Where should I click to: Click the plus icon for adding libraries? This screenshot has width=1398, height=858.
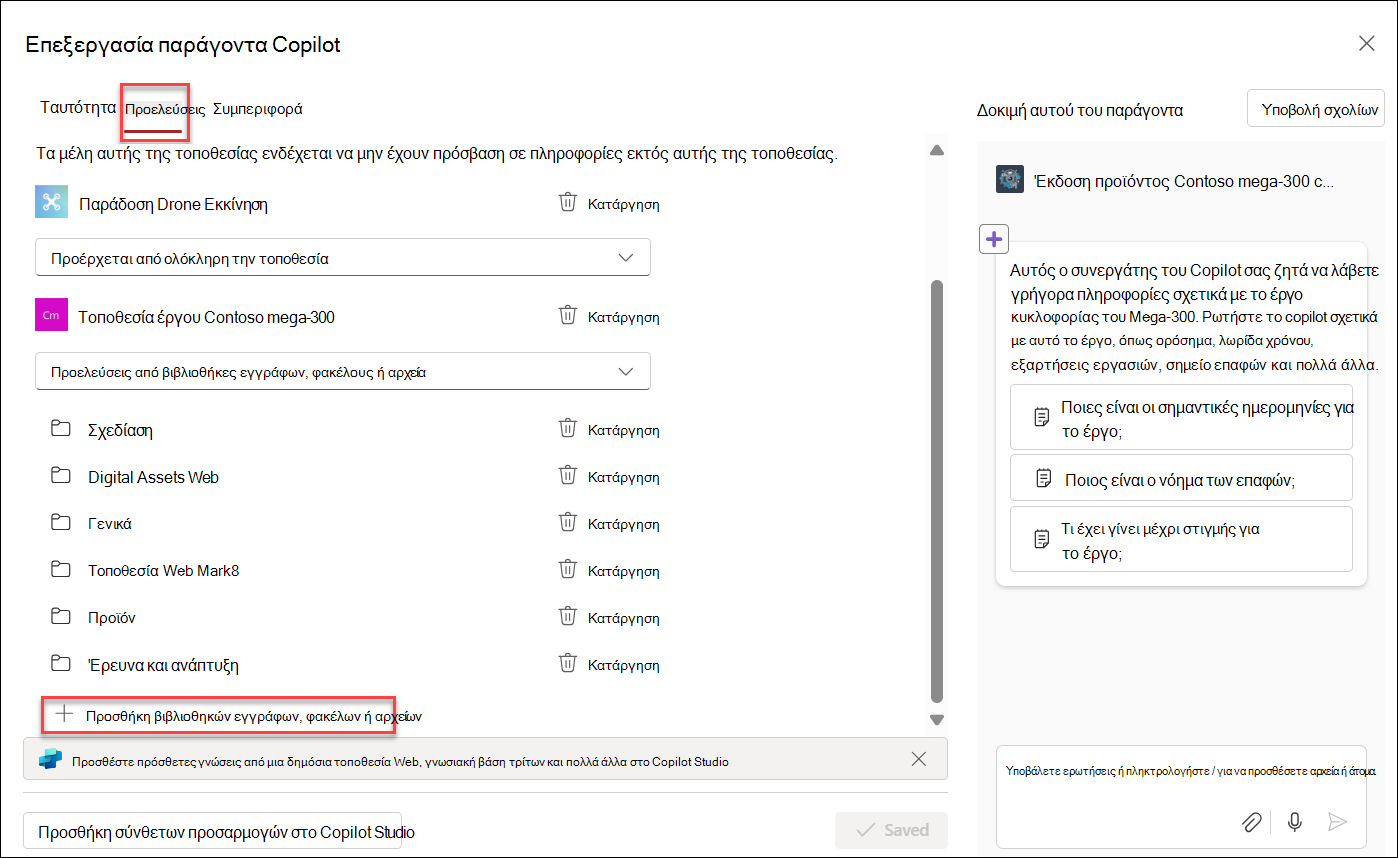tap(64, 715)
